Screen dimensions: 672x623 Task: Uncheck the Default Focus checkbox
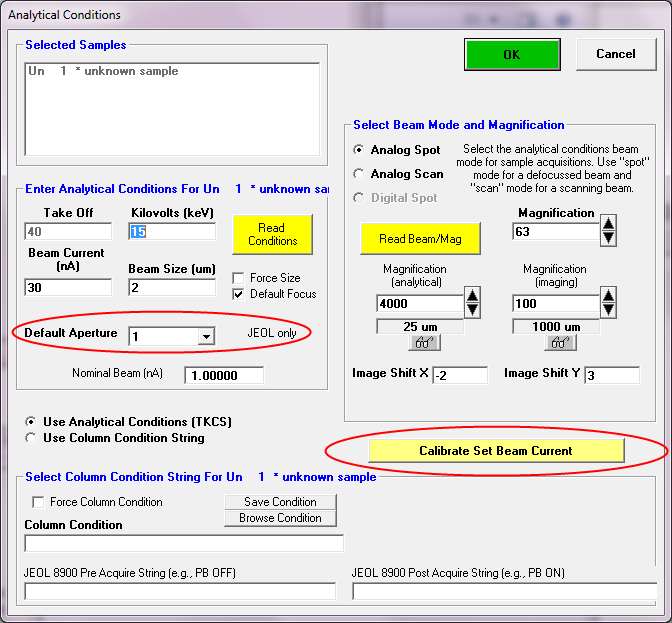point(238,294)
